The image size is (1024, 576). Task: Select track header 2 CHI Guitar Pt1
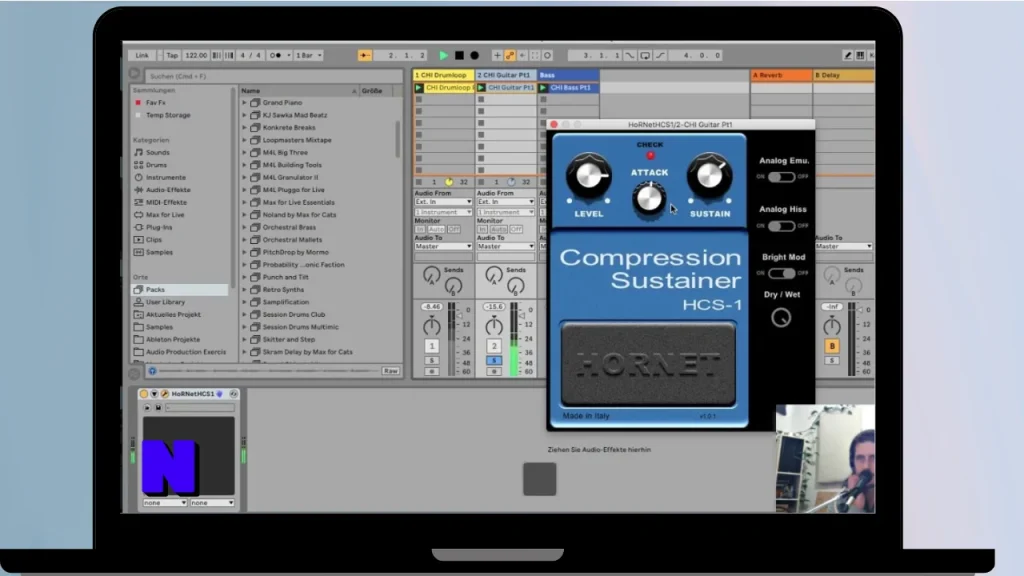tap(505, 75)
